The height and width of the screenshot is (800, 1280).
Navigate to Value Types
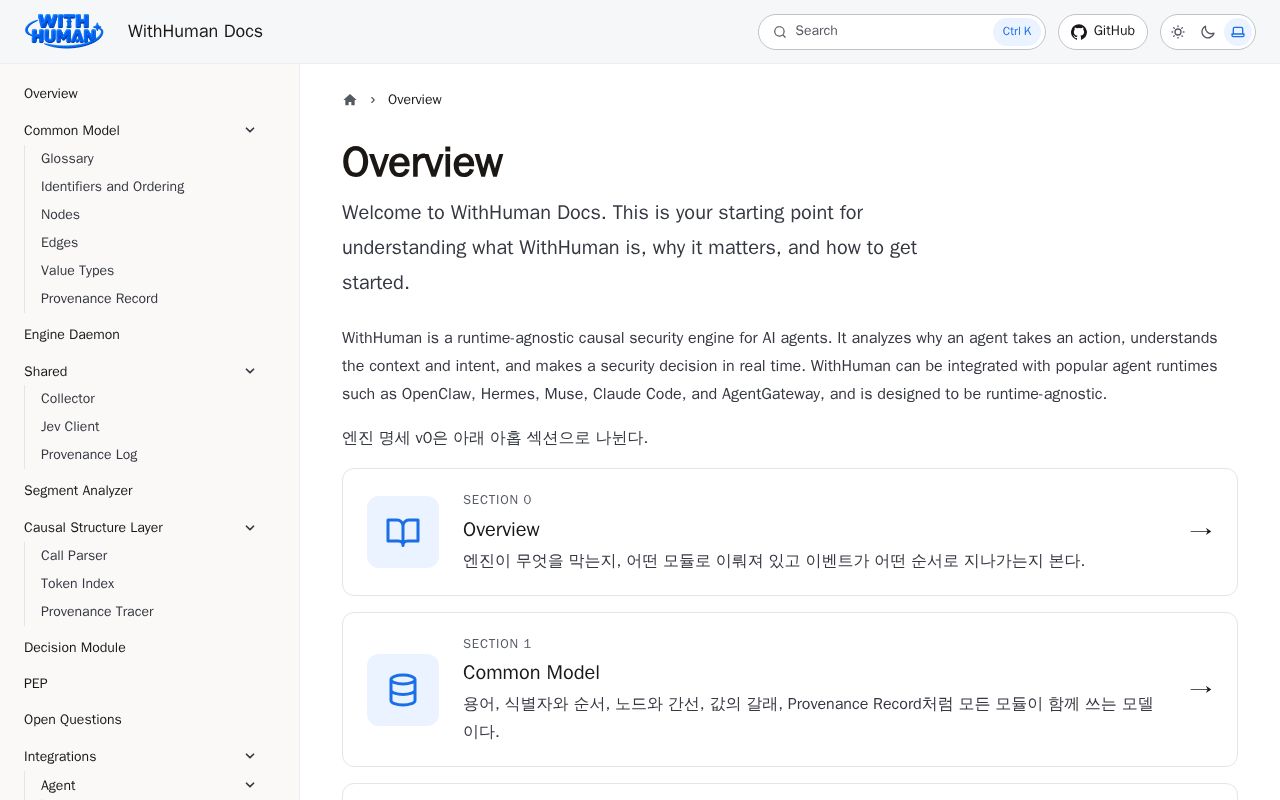click(x=77, y=271)
